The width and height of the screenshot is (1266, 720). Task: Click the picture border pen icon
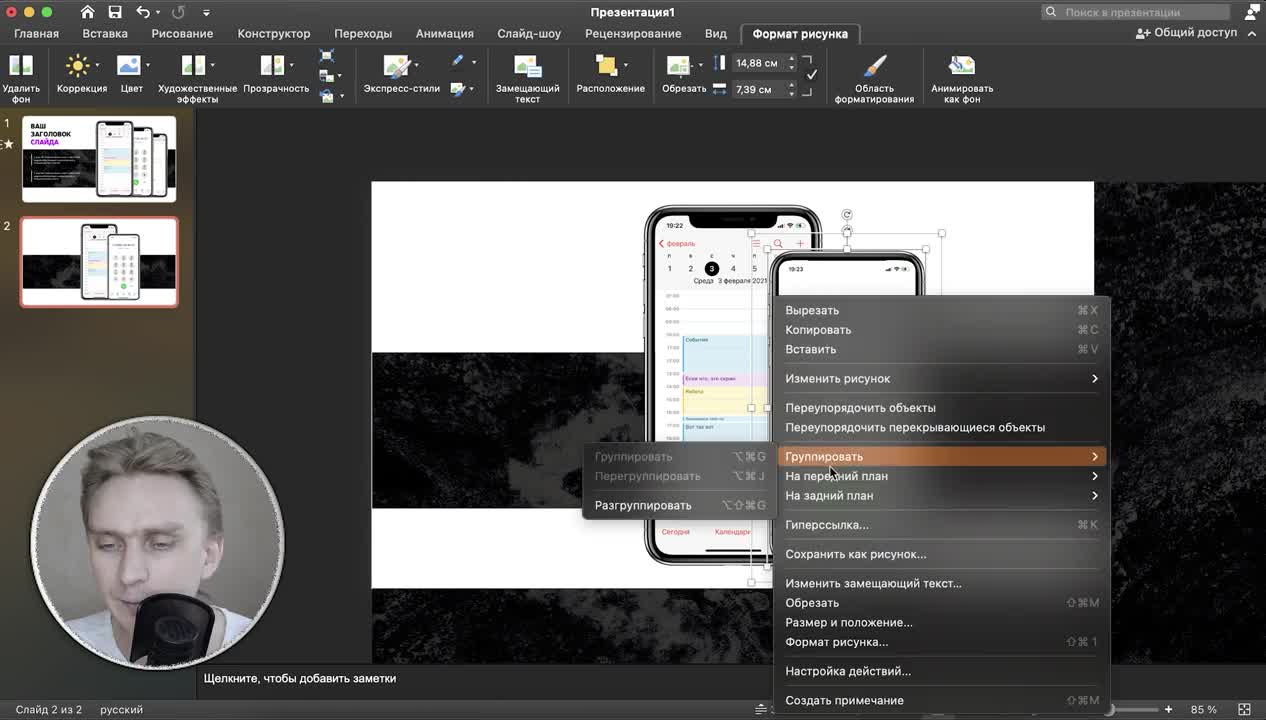point(457,61)
